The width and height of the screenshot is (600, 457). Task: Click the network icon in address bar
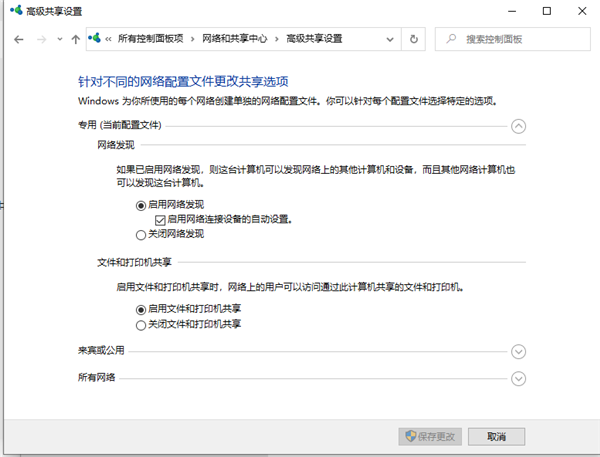(95, 39)
